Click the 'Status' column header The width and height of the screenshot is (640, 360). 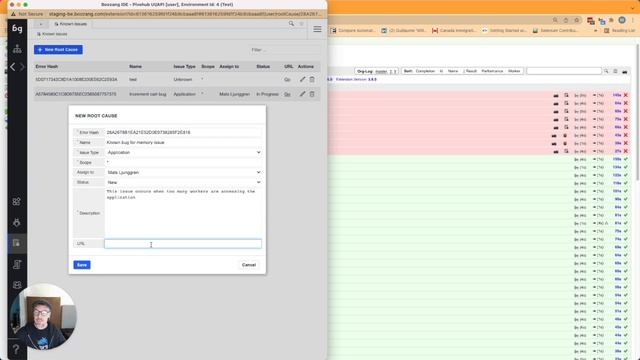[263, 67]
